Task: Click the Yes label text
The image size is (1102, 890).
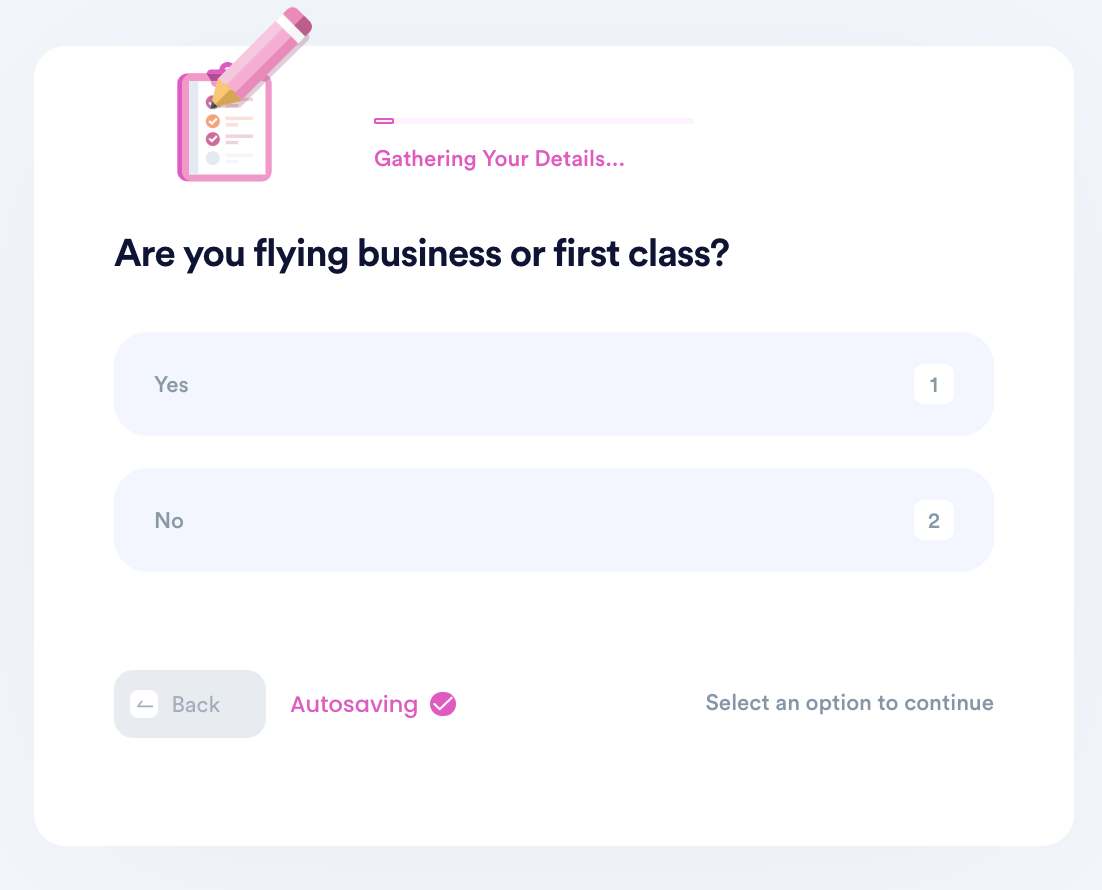Action: tap(171, 385)
